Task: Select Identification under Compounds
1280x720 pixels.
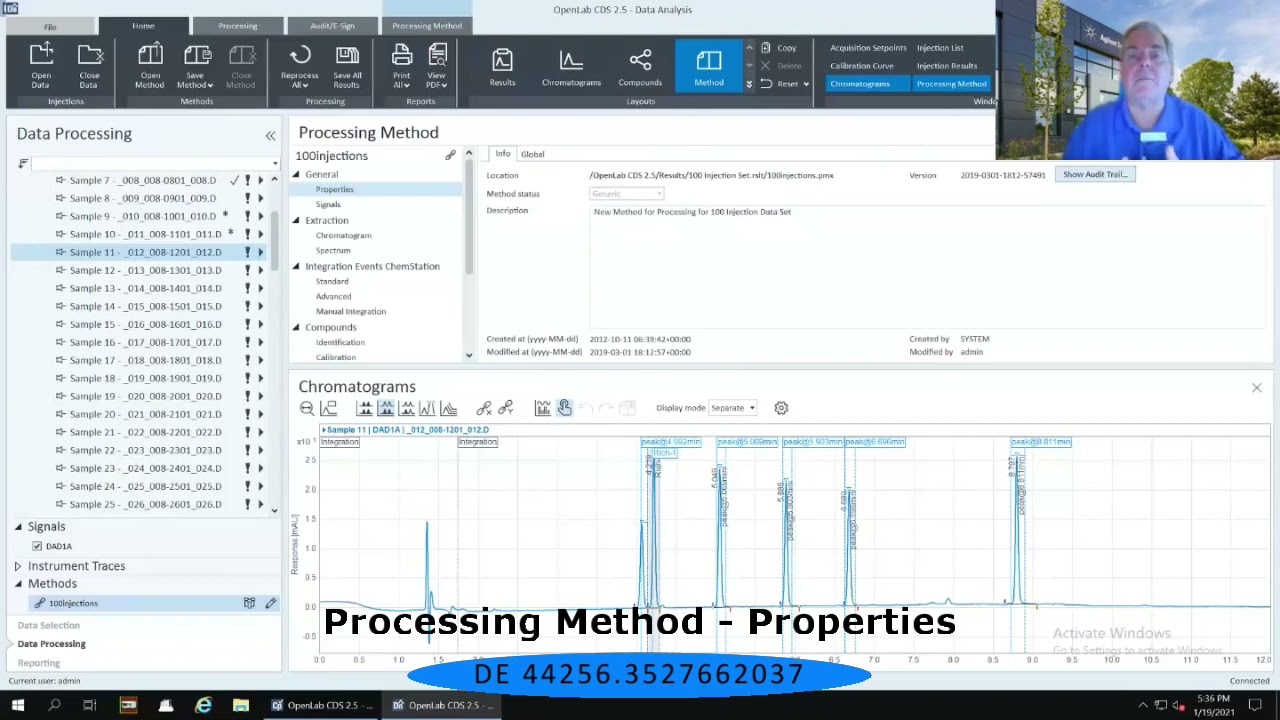Action: [340, 342]
